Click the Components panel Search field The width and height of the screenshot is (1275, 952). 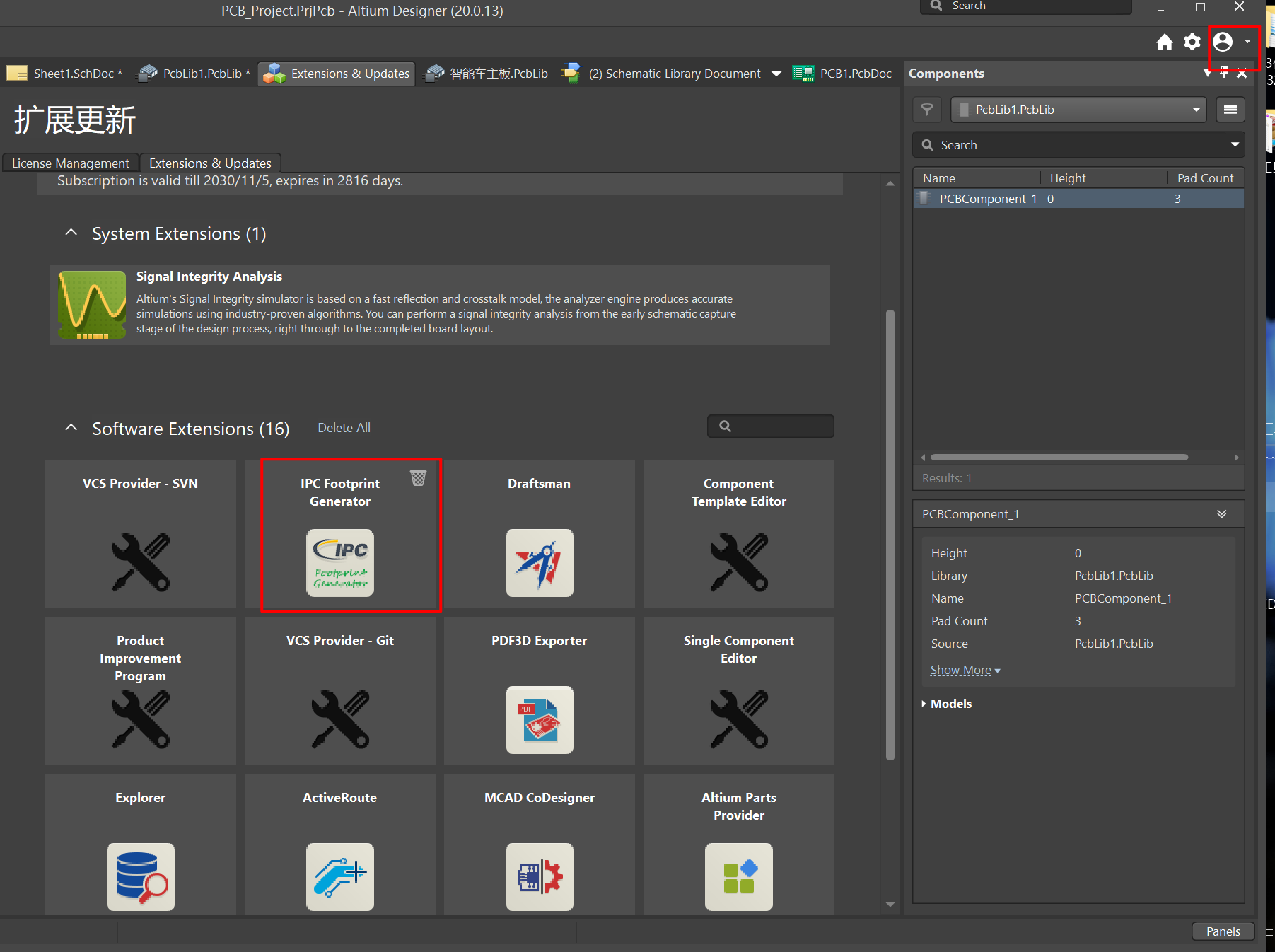coord(1078,144)
